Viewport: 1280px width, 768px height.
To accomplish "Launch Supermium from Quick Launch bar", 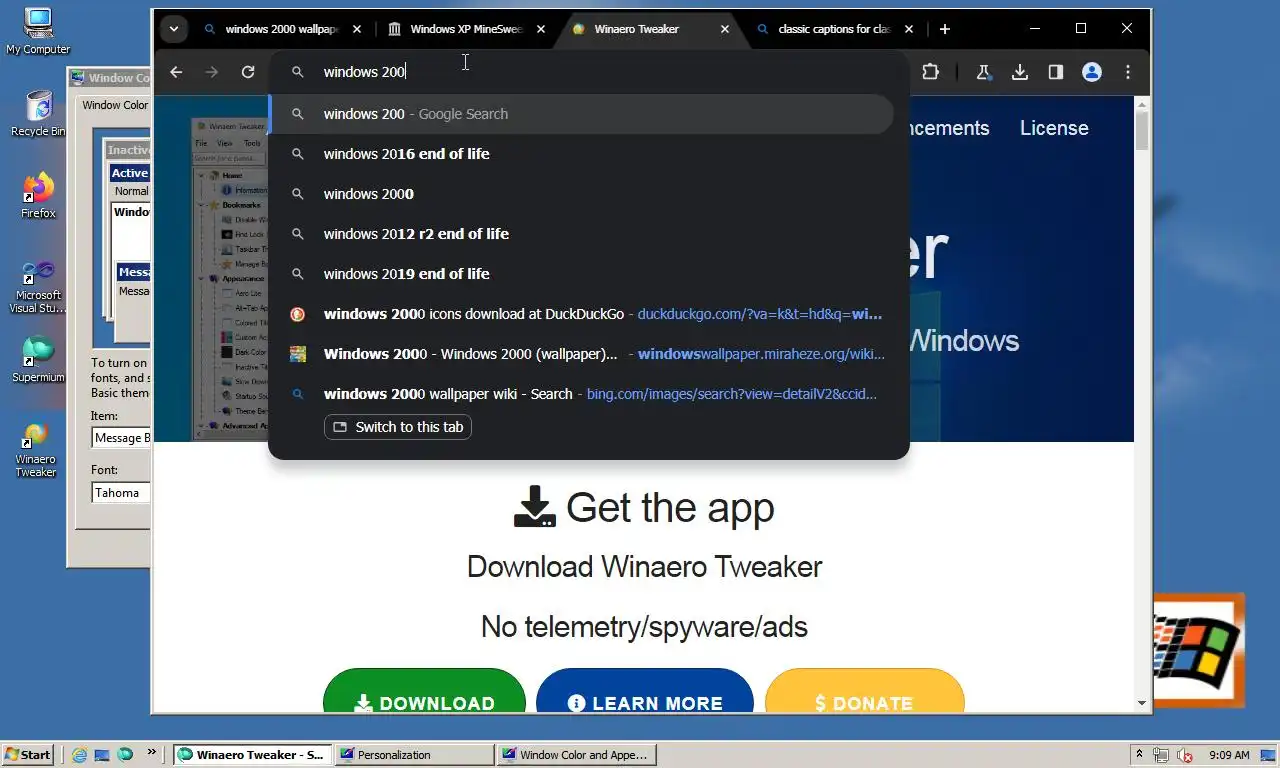I will (x=124, y=755).
